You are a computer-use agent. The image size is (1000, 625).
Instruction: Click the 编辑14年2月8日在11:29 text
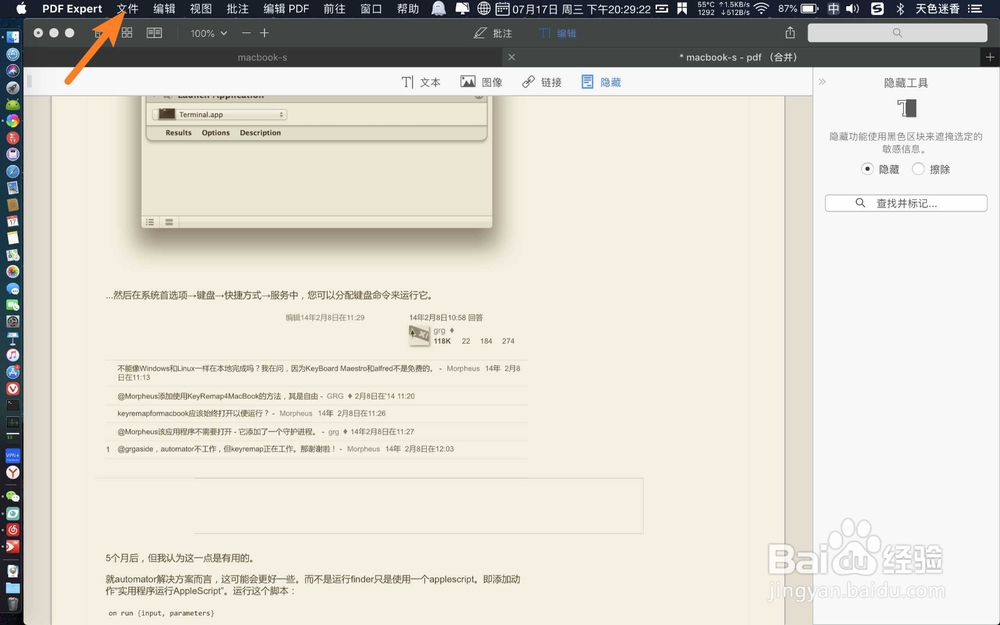click(x=325, y=318)
